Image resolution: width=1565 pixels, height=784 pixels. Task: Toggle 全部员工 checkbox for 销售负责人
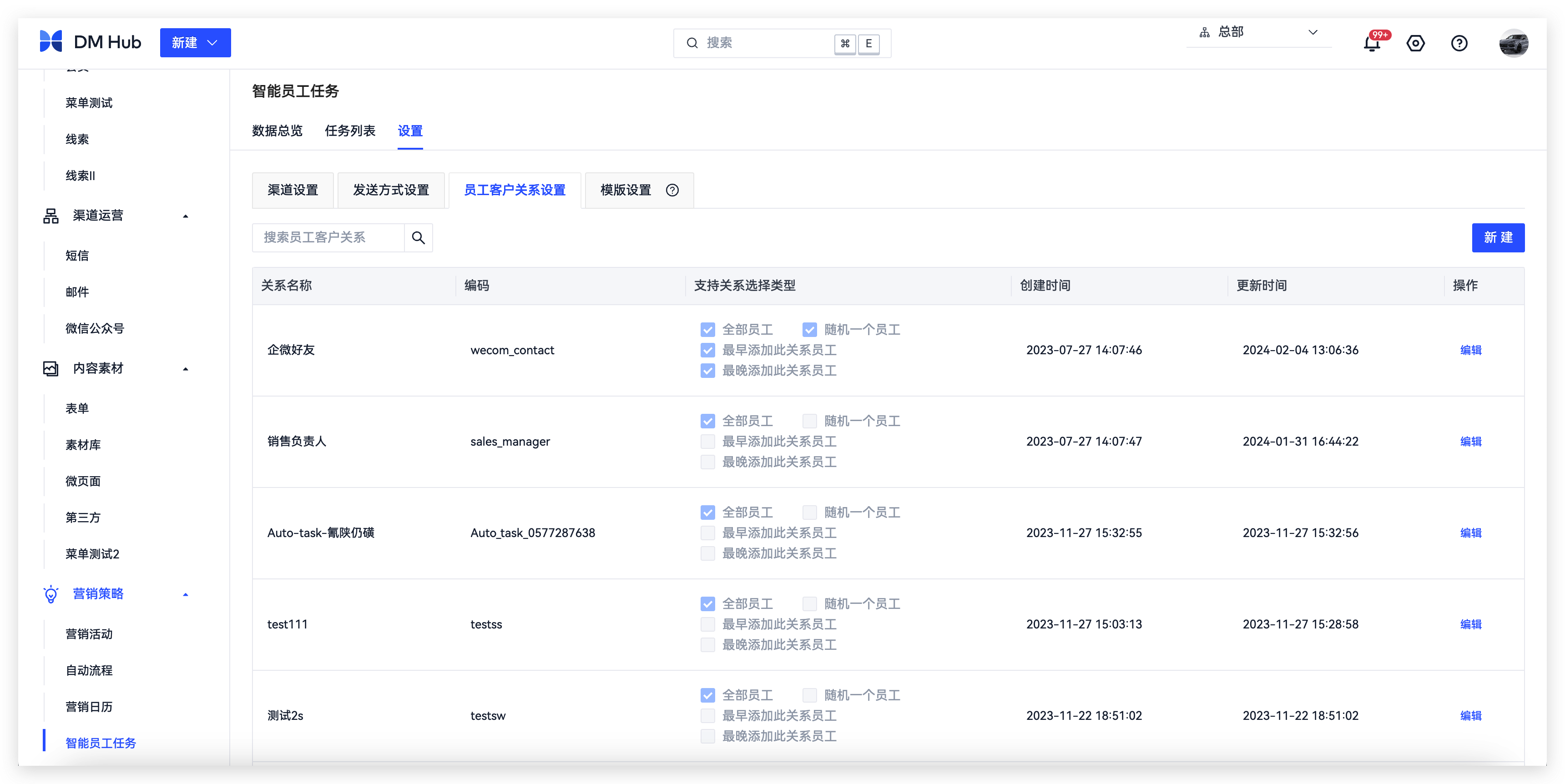pyautogui.click(x=707, y=421)
